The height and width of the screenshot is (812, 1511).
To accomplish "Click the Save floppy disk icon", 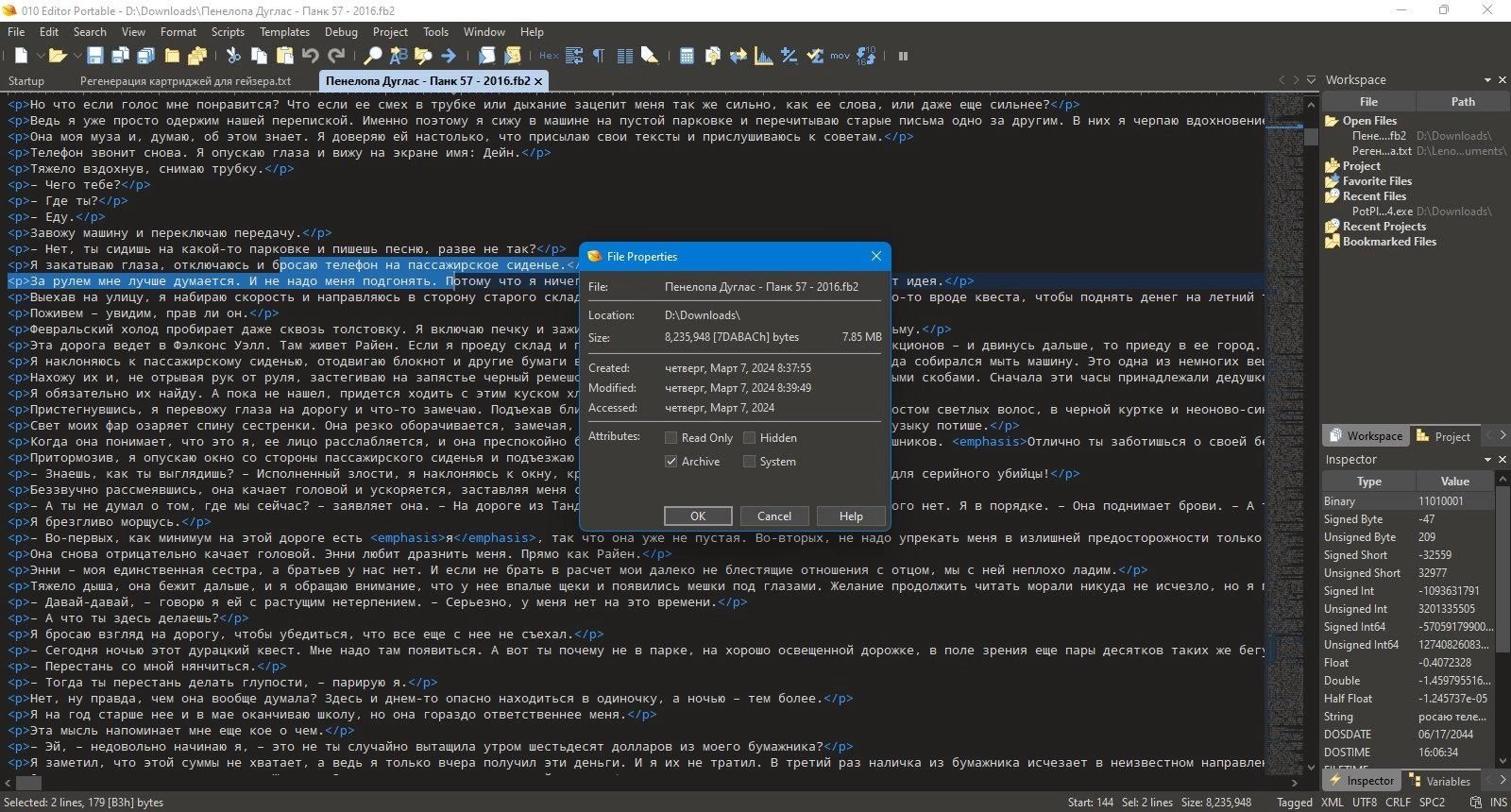I will 95,56.
